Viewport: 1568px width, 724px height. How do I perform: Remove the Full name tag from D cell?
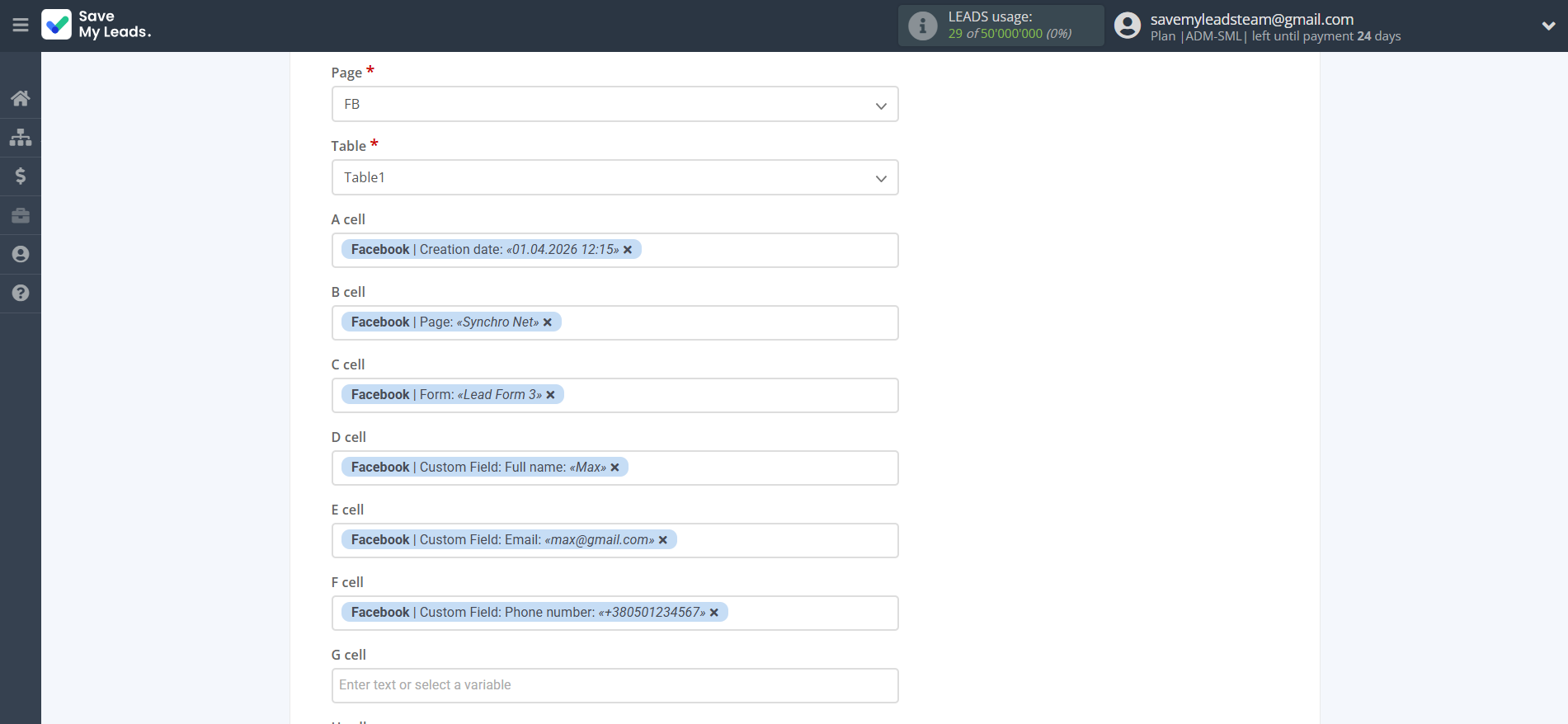coord(615,468)
